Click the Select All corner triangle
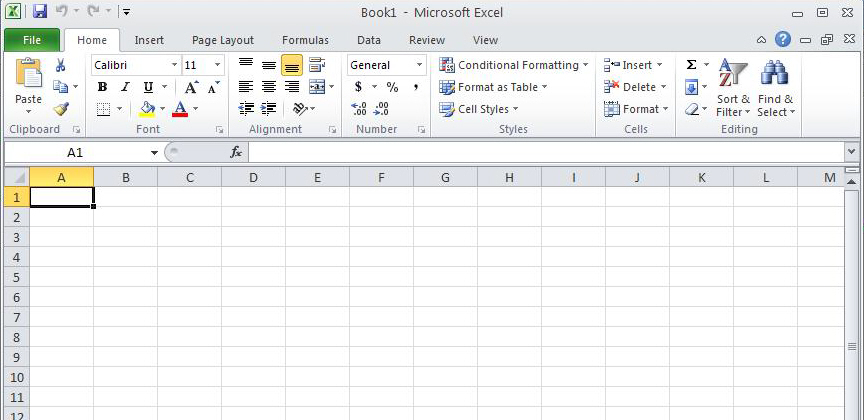Viewport: 864px width, 420px height. click(x=17, y=177)
